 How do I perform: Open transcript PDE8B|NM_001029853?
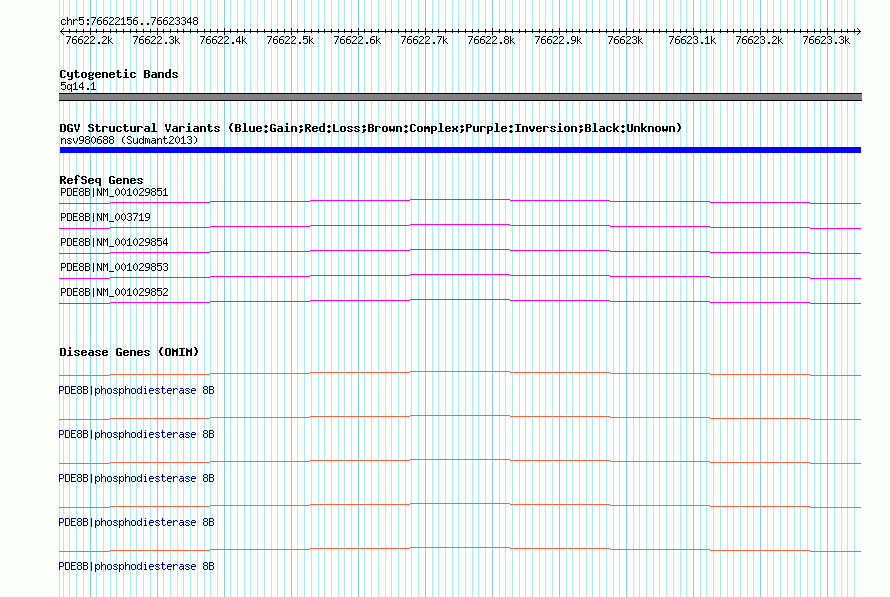pyautogui.click(x=114, y=267)
